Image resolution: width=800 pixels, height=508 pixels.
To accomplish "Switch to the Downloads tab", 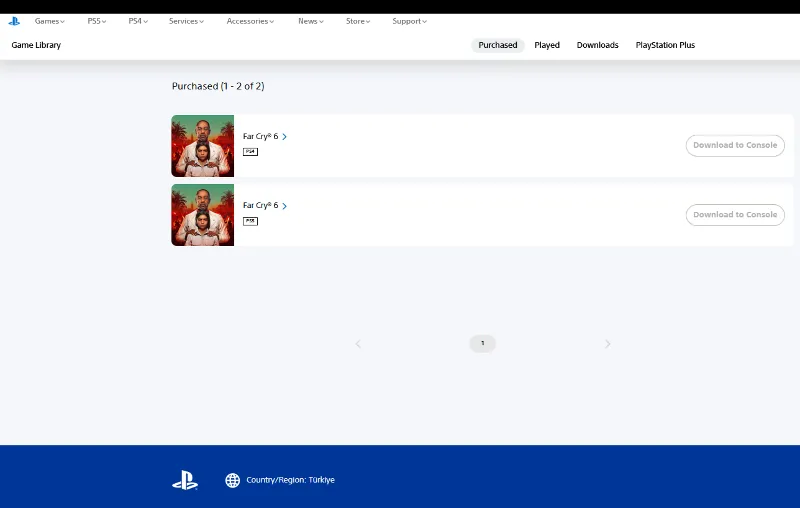I will (597, 45).
